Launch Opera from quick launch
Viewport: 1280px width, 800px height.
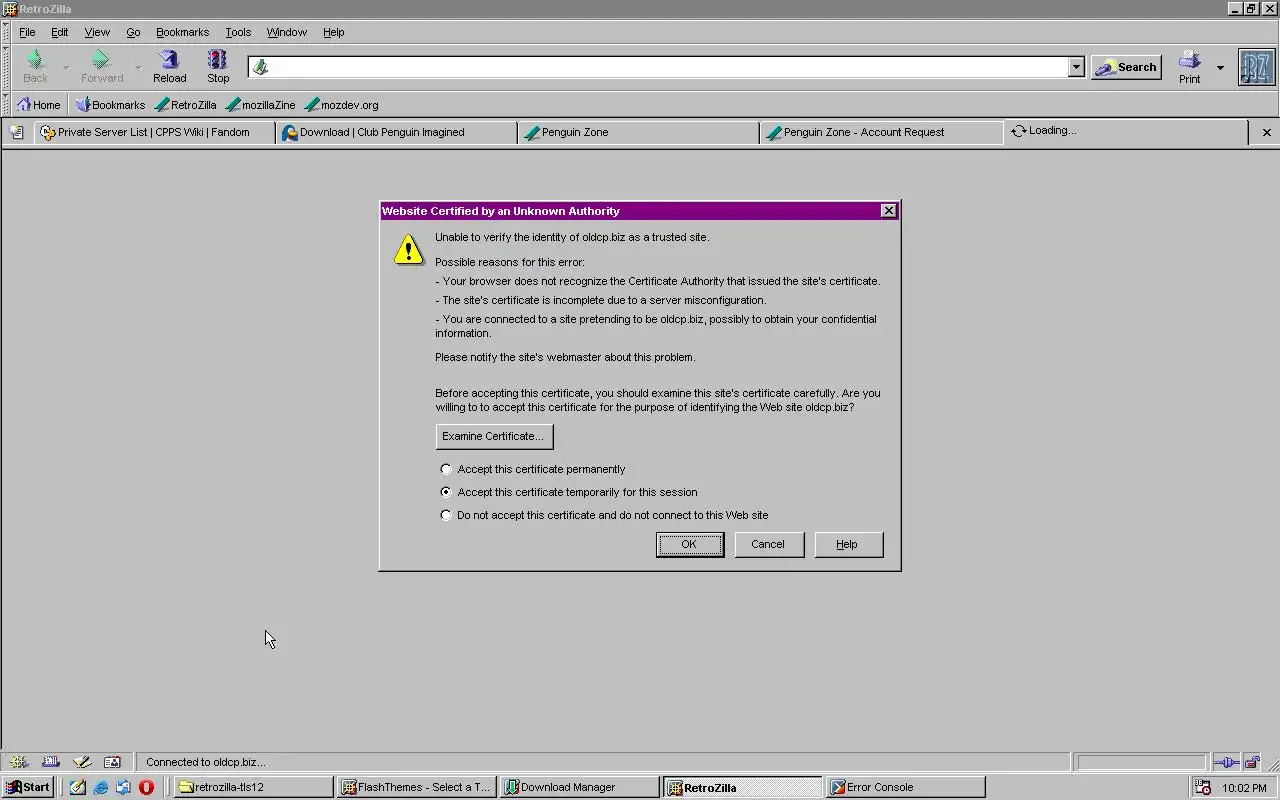[x=146, y=787]
